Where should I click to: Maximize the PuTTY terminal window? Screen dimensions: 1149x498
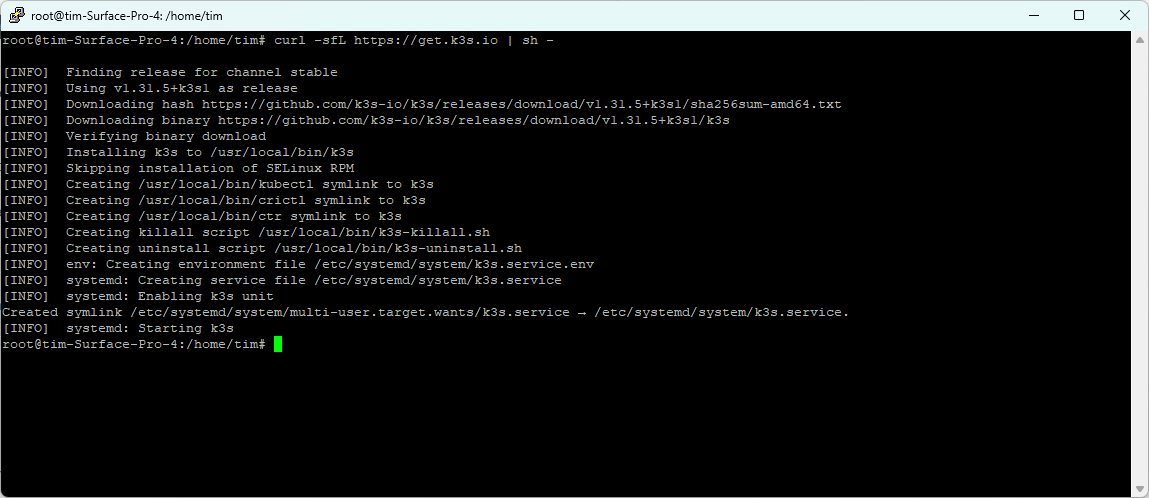click(x=1079, y=15)
